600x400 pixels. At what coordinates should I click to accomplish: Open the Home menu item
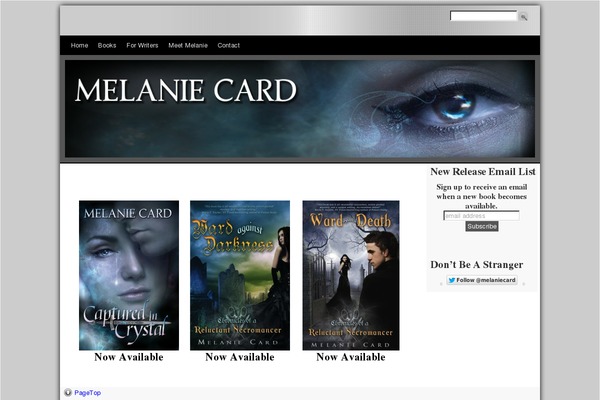(79, 45)
